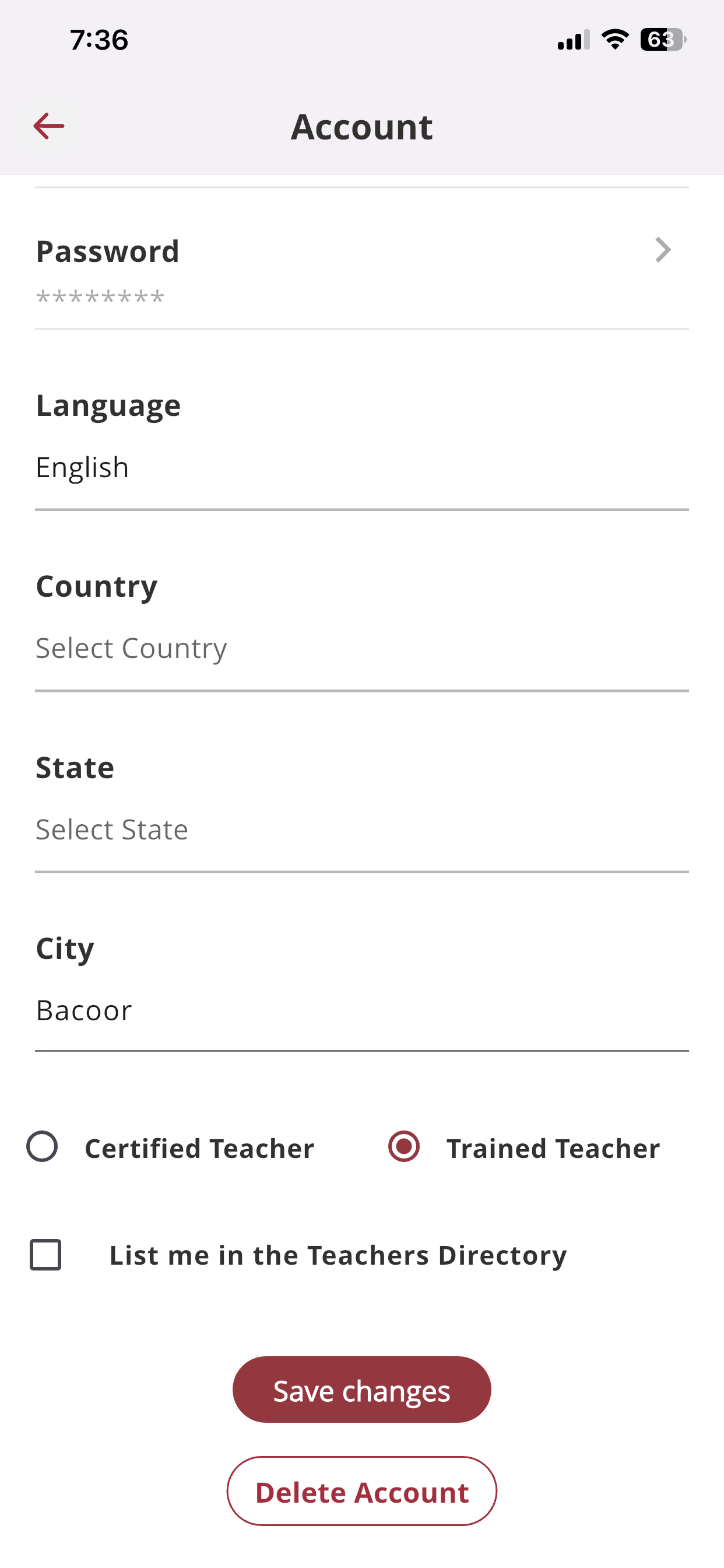Tap the Wi-Fi status icon
The width and height of the screenshot is (724, 1568).
pos(614,40)
